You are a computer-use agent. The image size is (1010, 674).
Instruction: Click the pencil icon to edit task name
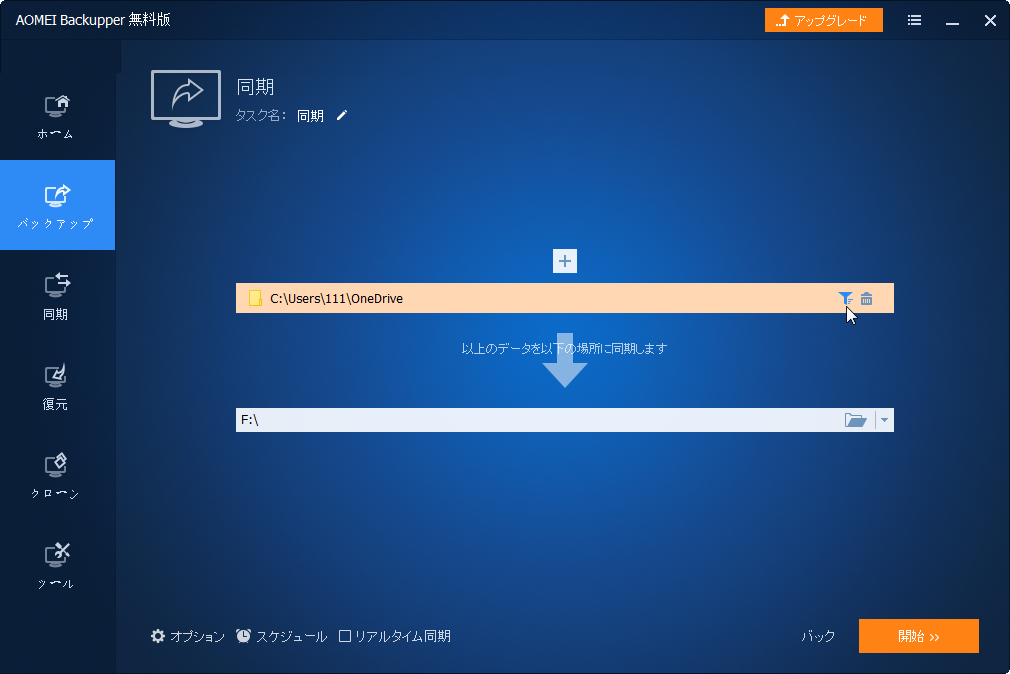point(342,115)
